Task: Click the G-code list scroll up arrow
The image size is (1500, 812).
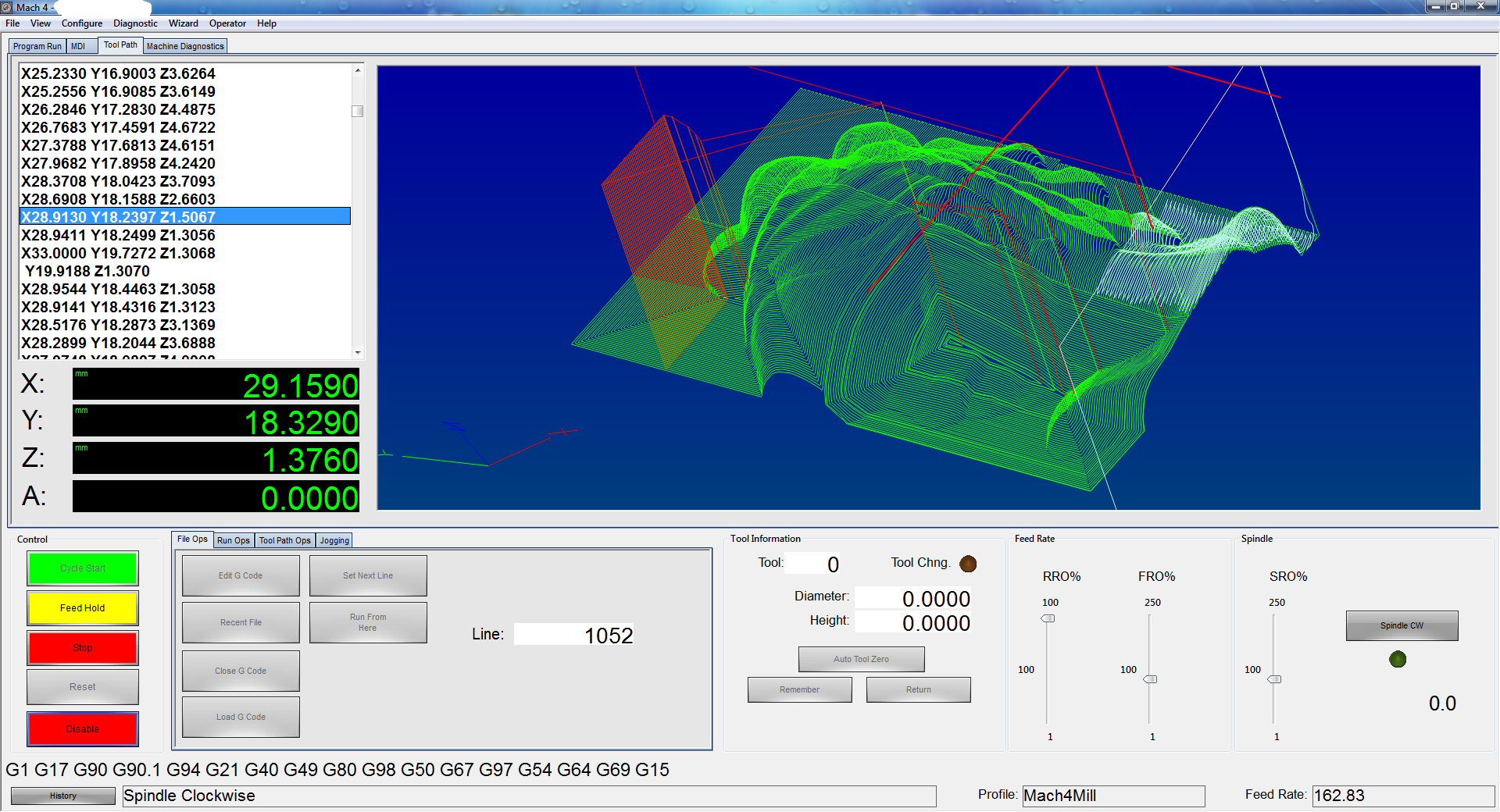Action: 358,70
